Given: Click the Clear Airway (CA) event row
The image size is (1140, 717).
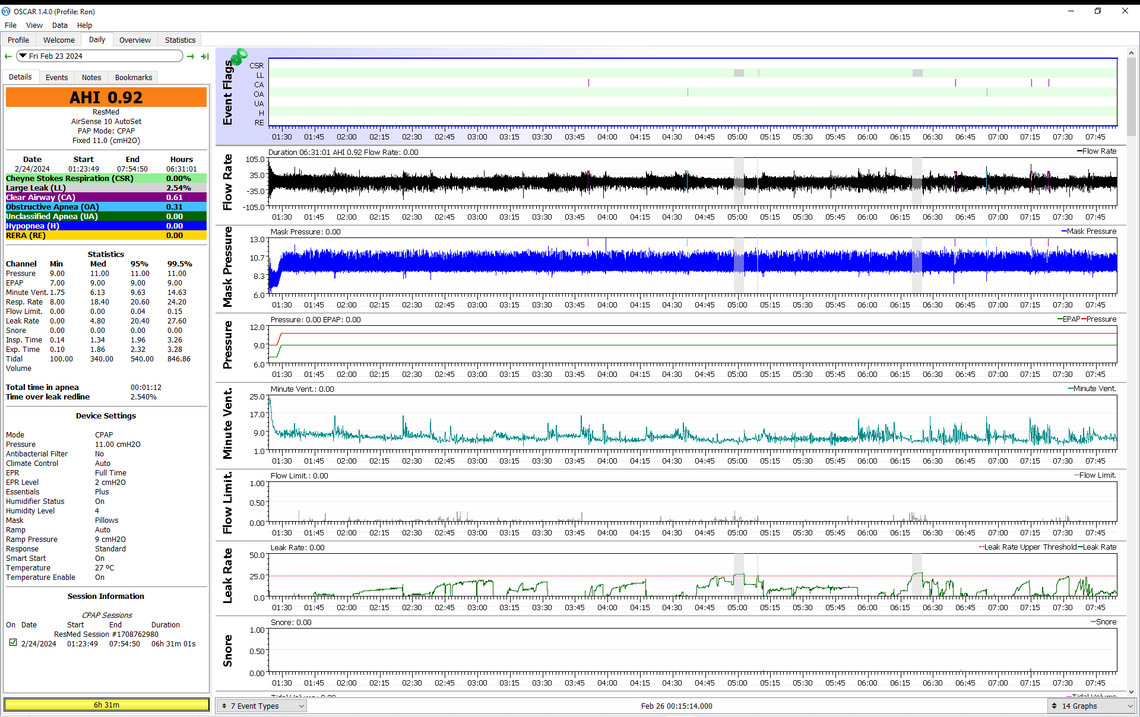Looking at the screenshot, I should [x=106, y=197].
